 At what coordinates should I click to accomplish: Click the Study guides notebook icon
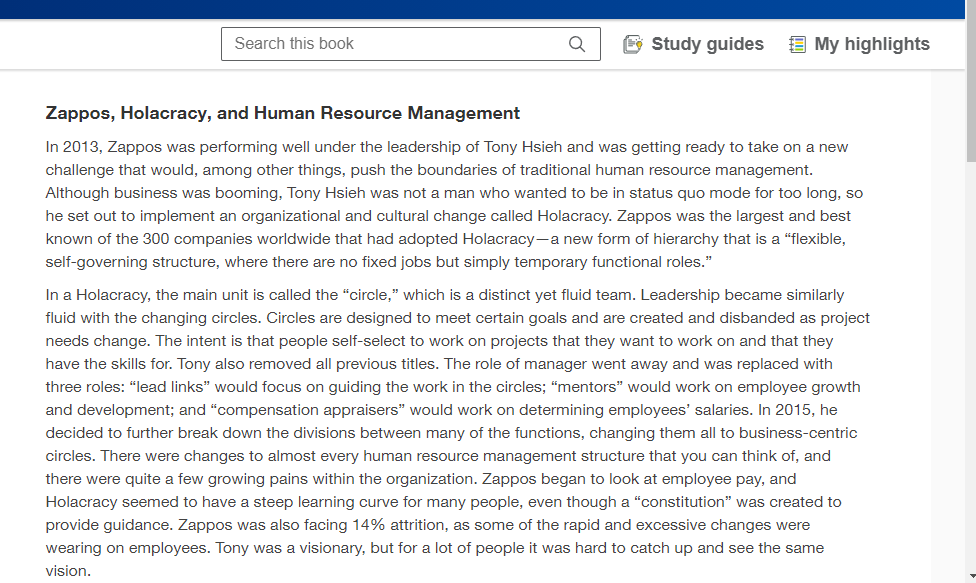tap(632, 44)
